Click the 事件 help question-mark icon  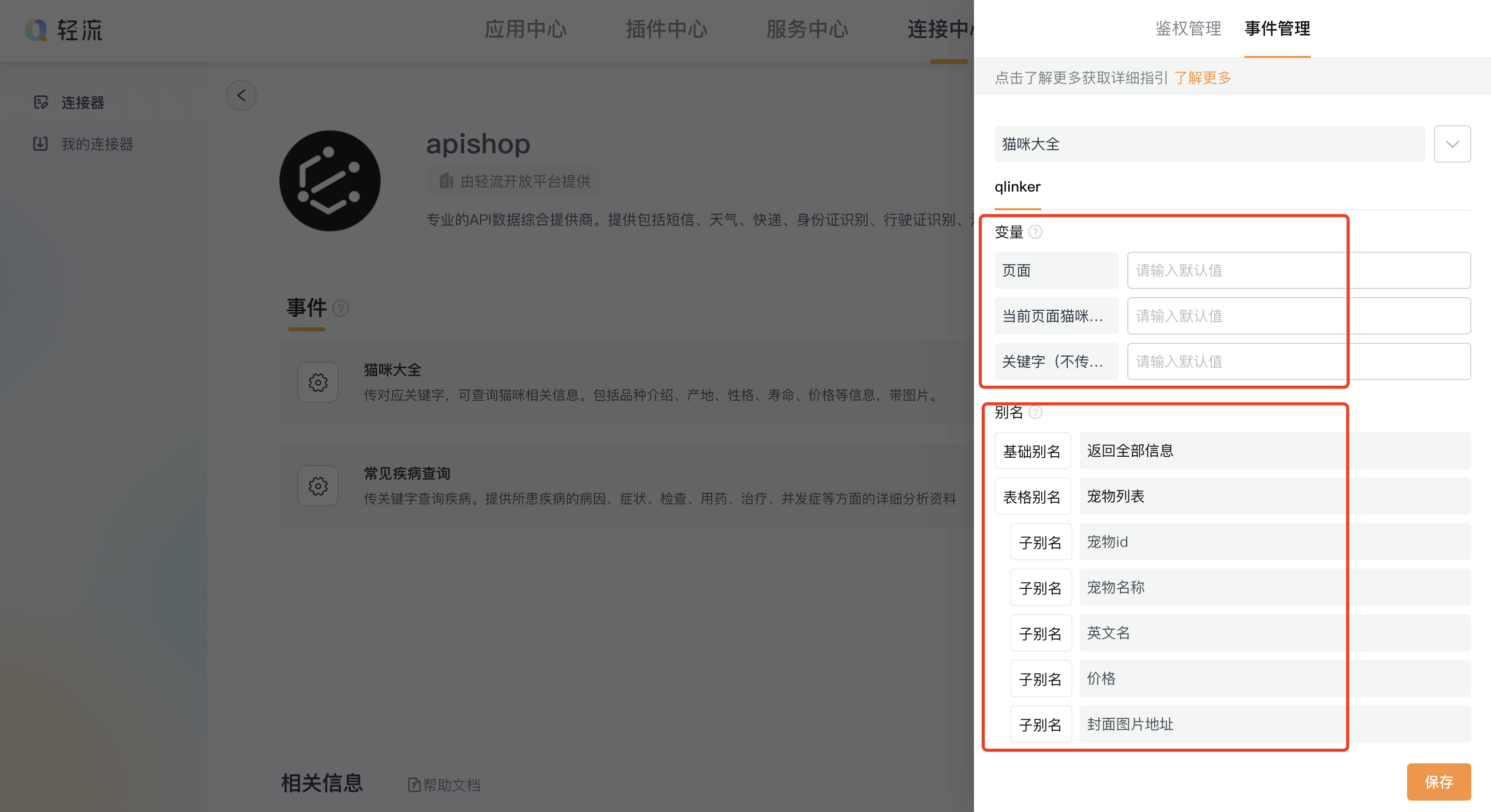pyautogui.click(x=341, y=309)
